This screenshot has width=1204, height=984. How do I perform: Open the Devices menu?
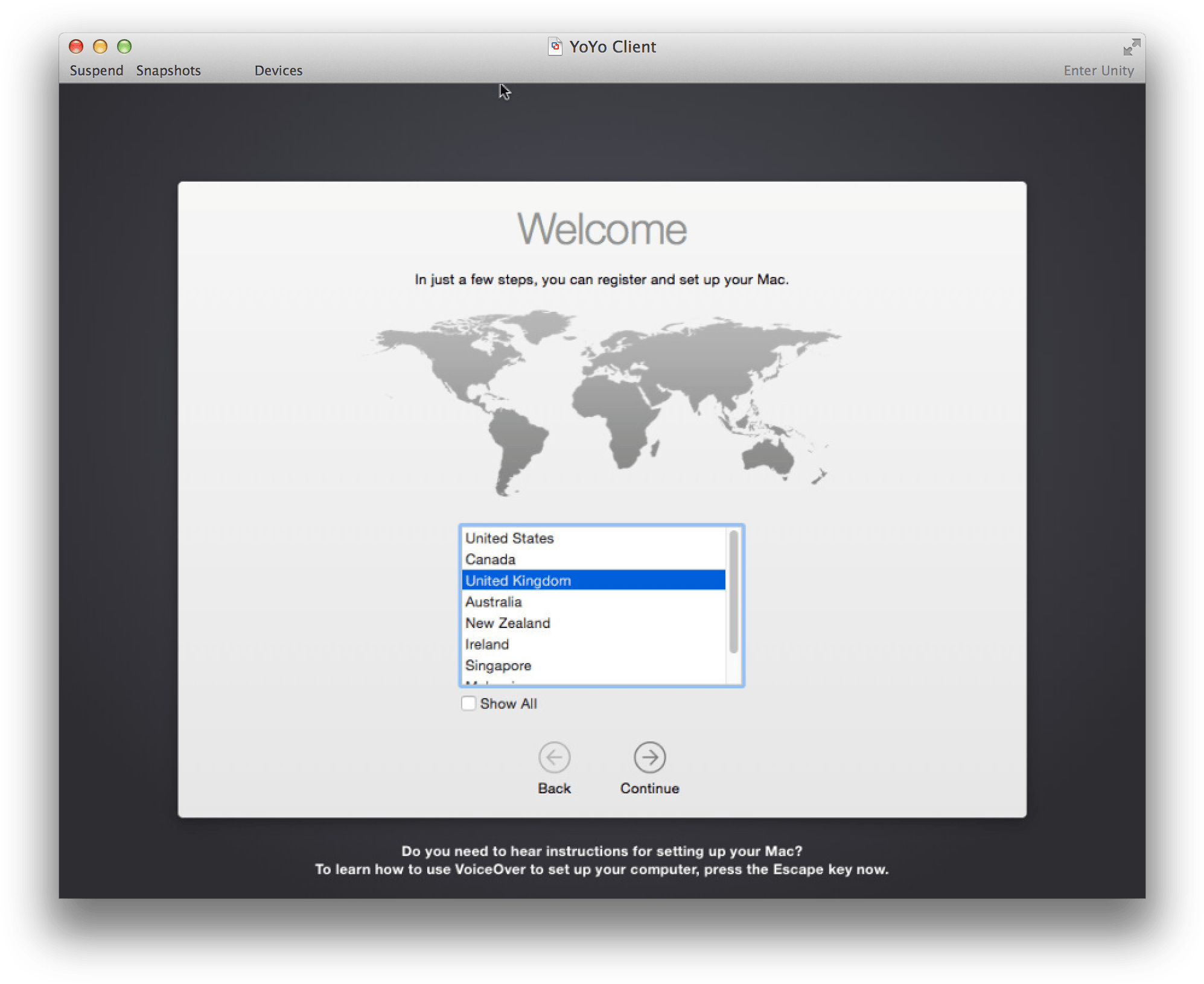pyautogui.click(x=278, y=71)
